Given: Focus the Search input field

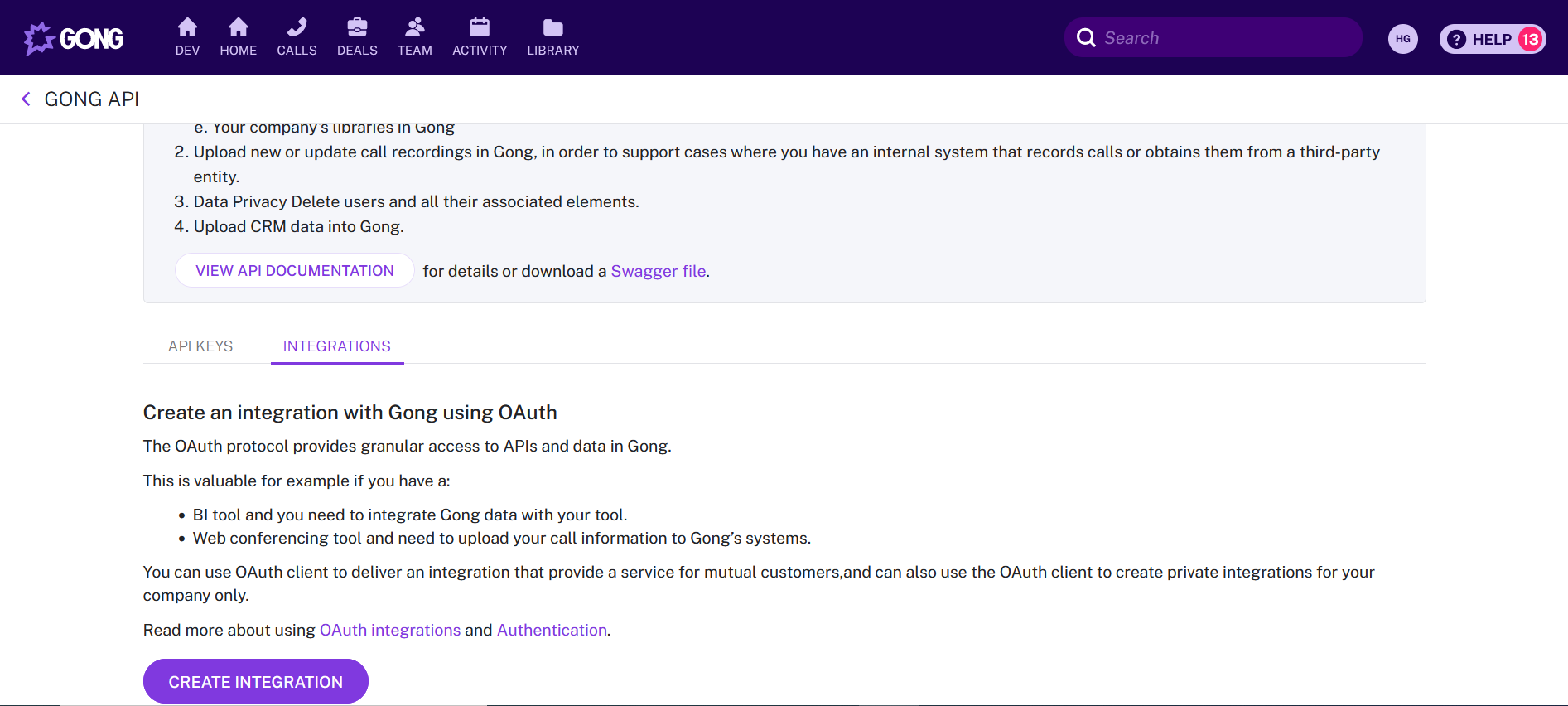Looking at the screenshot, I should click(x=1213, y=38).
